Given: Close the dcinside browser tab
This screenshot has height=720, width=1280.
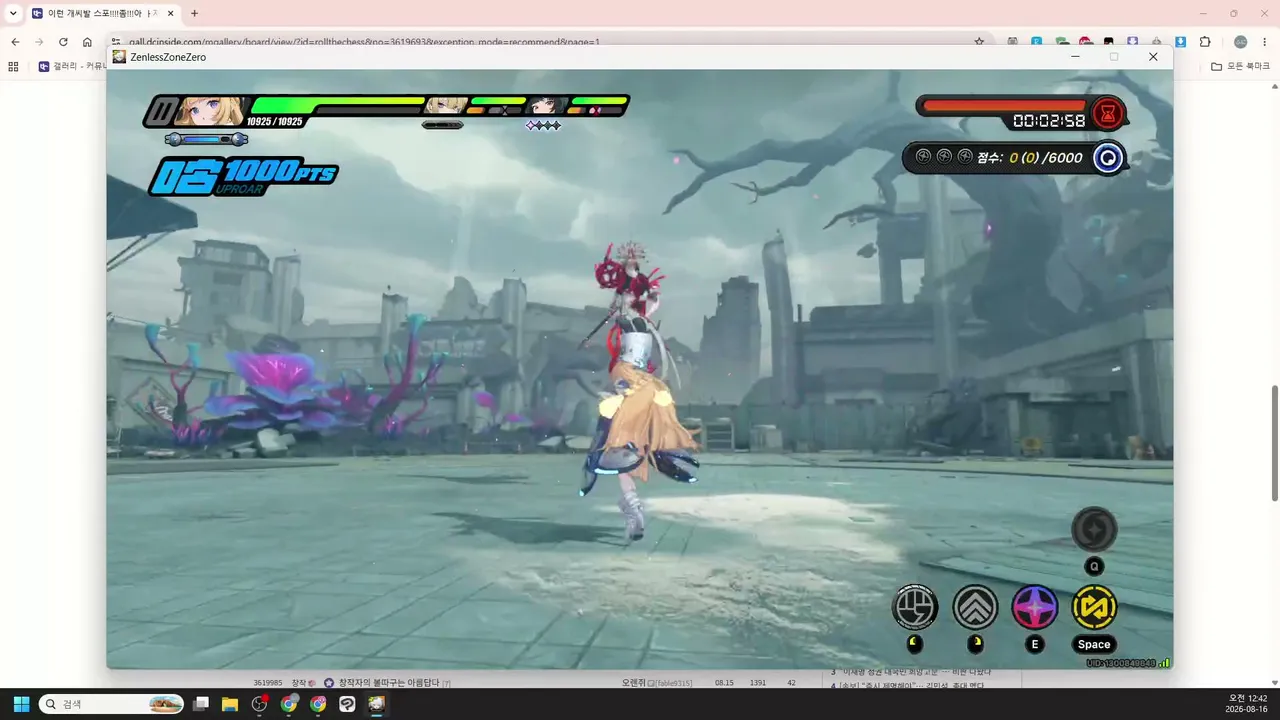Looking at the screenshot, I should pyautogui.click(x=170, y=14).
